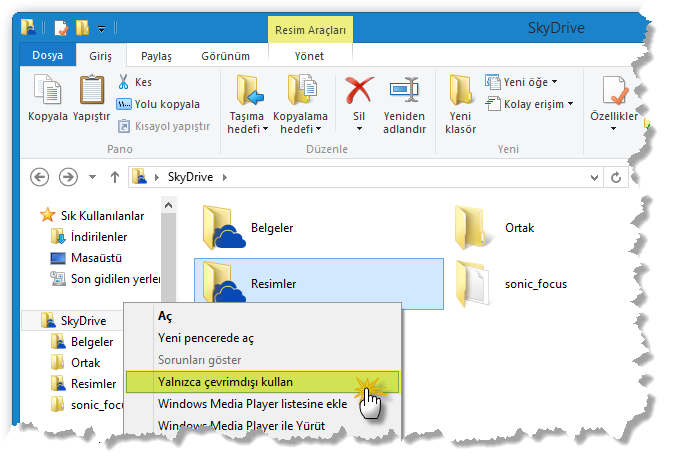The height and width of the screenshot is (467, 673).
Task: Click the Yapıştır clipboard icon
Action: pos(91,90)
